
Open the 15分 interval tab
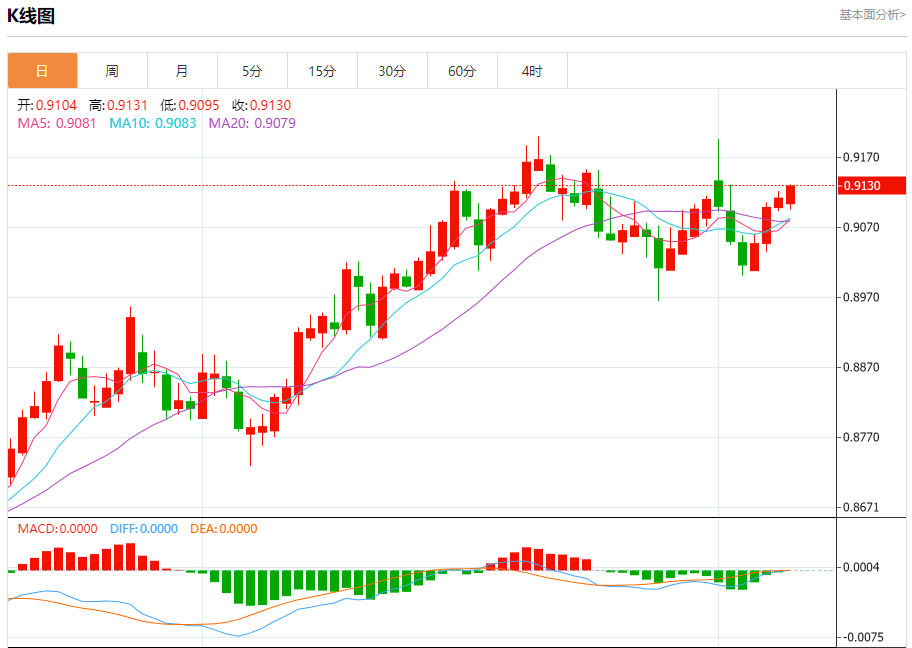pyautogui.click(x=322, y=71)
